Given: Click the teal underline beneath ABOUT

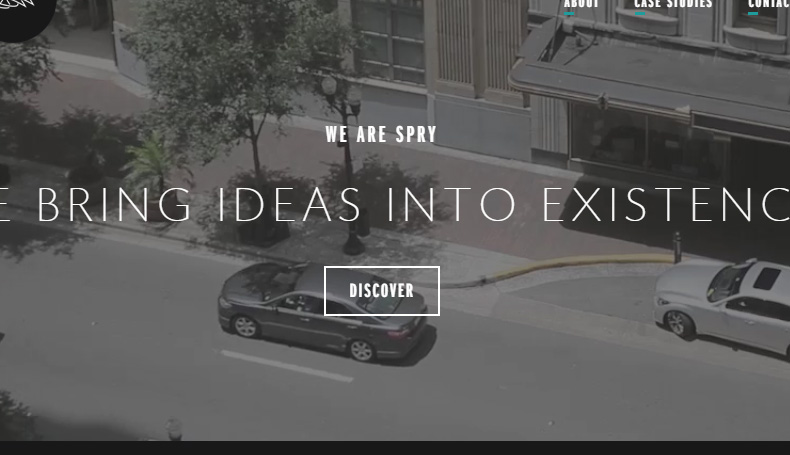Looking at the screenshot, I should (569, 14).
